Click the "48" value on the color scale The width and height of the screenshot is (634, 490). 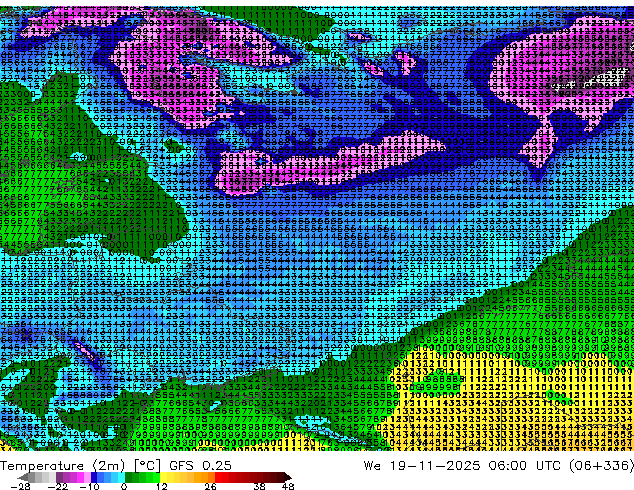point(288,486)
